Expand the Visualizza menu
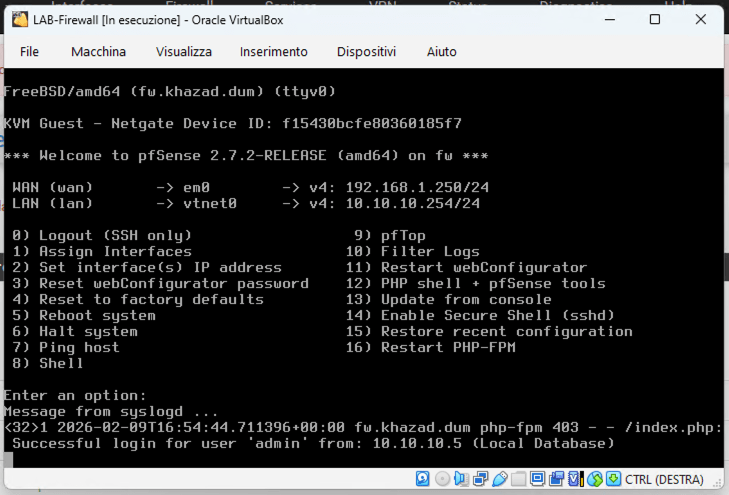The image size is (729, 495). pos(184,51)
